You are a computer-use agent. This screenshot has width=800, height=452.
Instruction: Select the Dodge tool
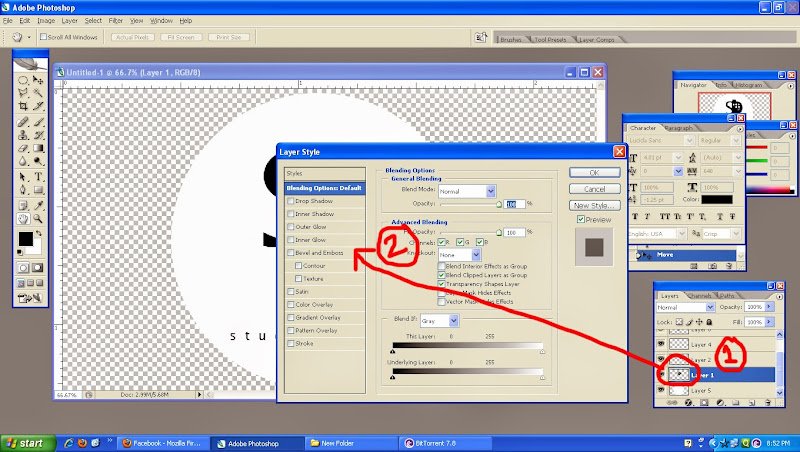38,161
